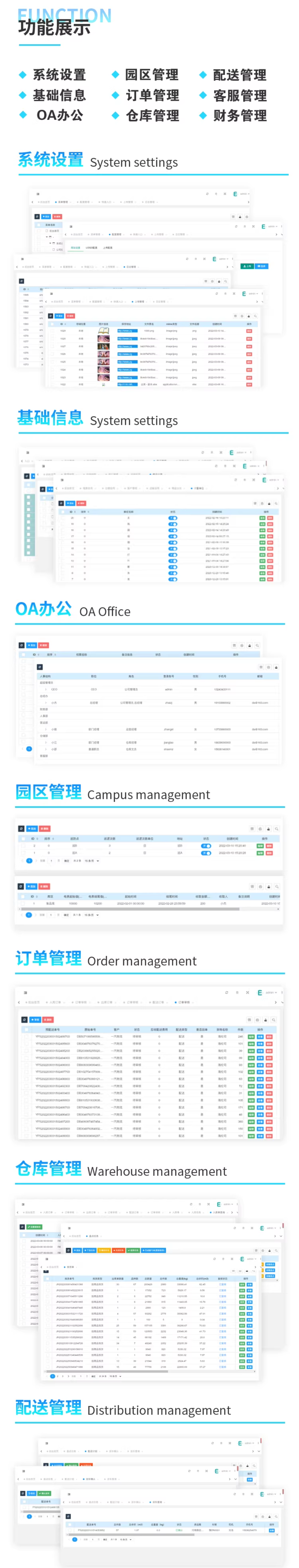
Task: Click dark square icon beside Campus management 新增 button
Action: click(x=21, y=829)
